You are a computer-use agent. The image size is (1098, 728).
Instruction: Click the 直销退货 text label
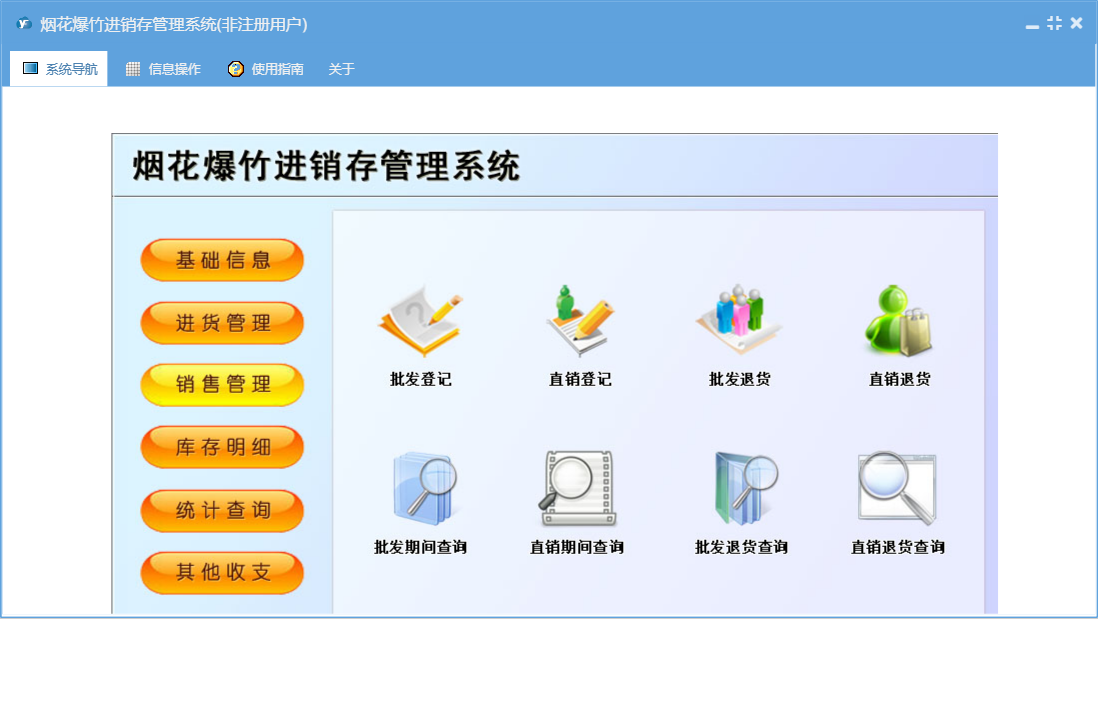(x=900, y=379)
